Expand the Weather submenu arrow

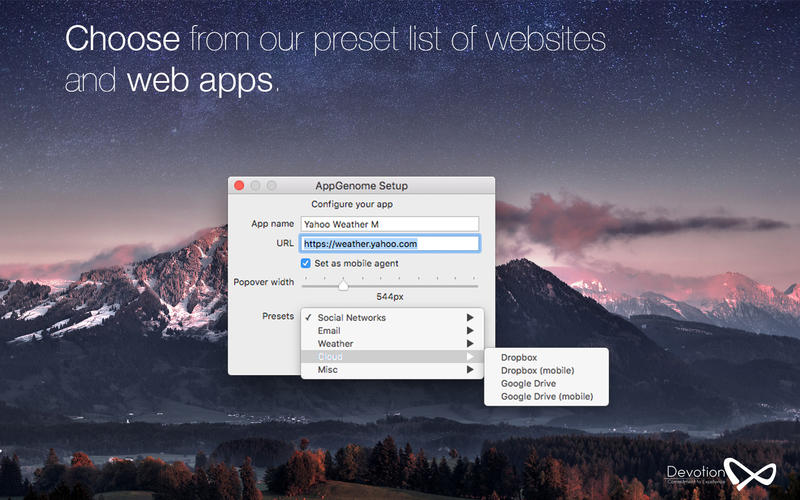[x=470, y=343]
